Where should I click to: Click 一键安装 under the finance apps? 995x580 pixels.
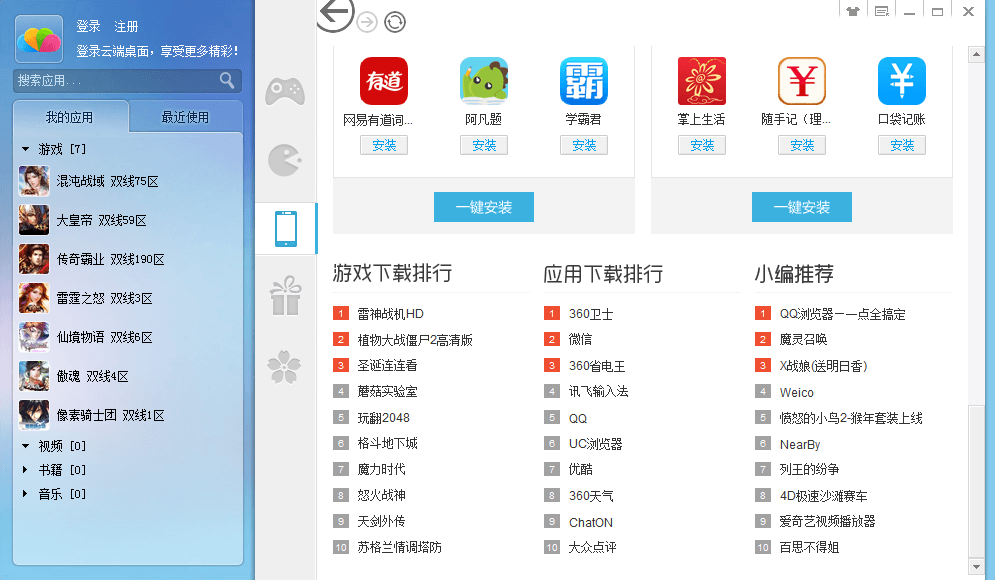pyautogui.click(x=801, y=207)
